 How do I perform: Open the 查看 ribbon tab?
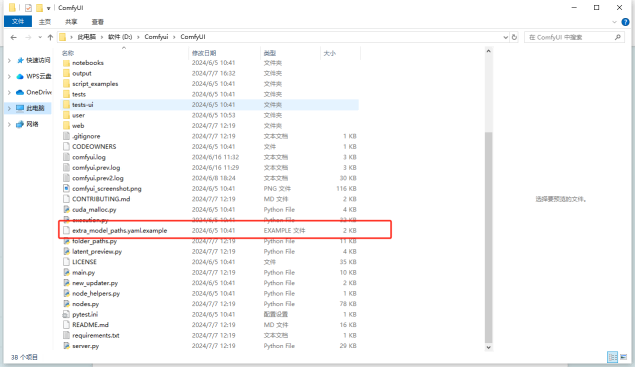pos(98,22)
